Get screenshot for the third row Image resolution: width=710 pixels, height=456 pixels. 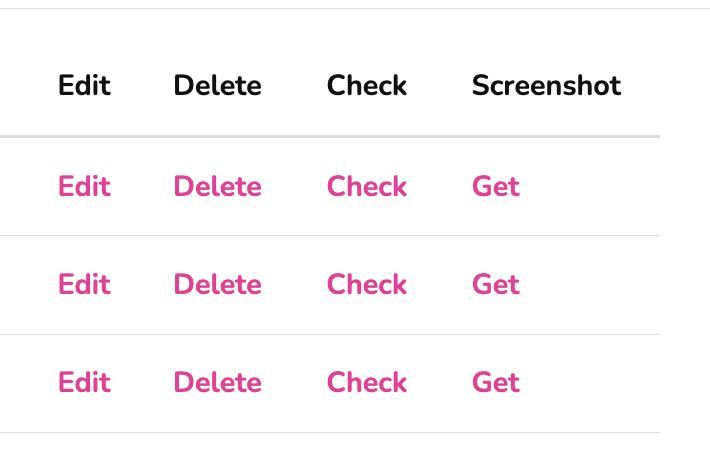tap(495, 383)
